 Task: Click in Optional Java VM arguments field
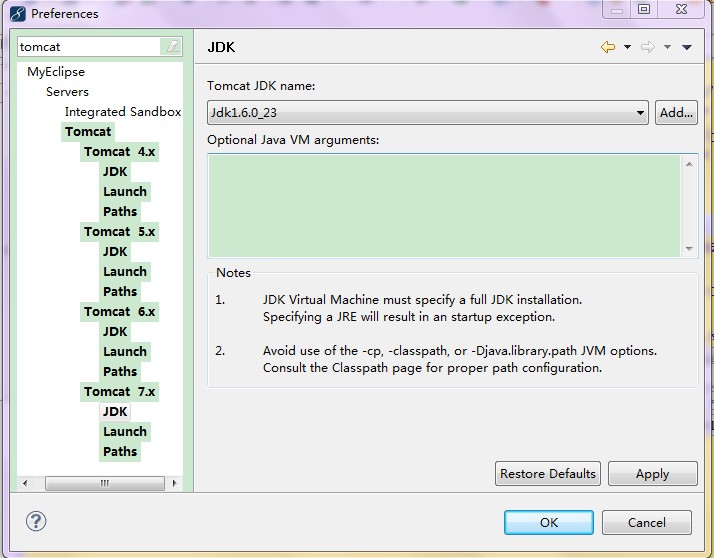(444, 206)
